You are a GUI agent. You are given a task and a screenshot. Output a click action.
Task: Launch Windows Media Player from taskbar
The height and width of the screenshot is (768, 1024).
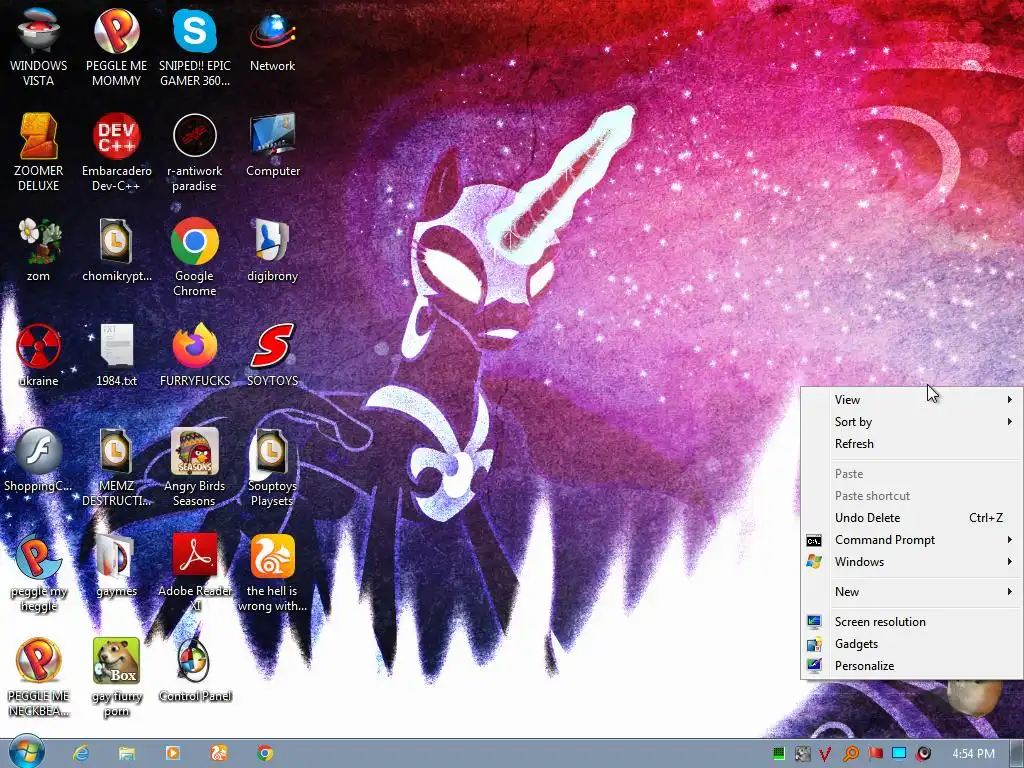pyautogui.click(x=172, y=753)
